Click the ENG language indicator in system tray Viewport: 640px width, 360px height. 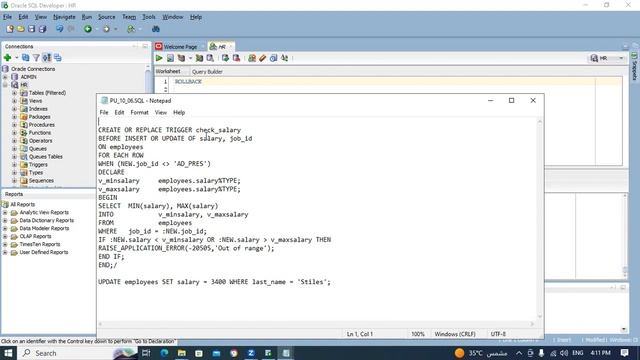(x=578, y=353)
